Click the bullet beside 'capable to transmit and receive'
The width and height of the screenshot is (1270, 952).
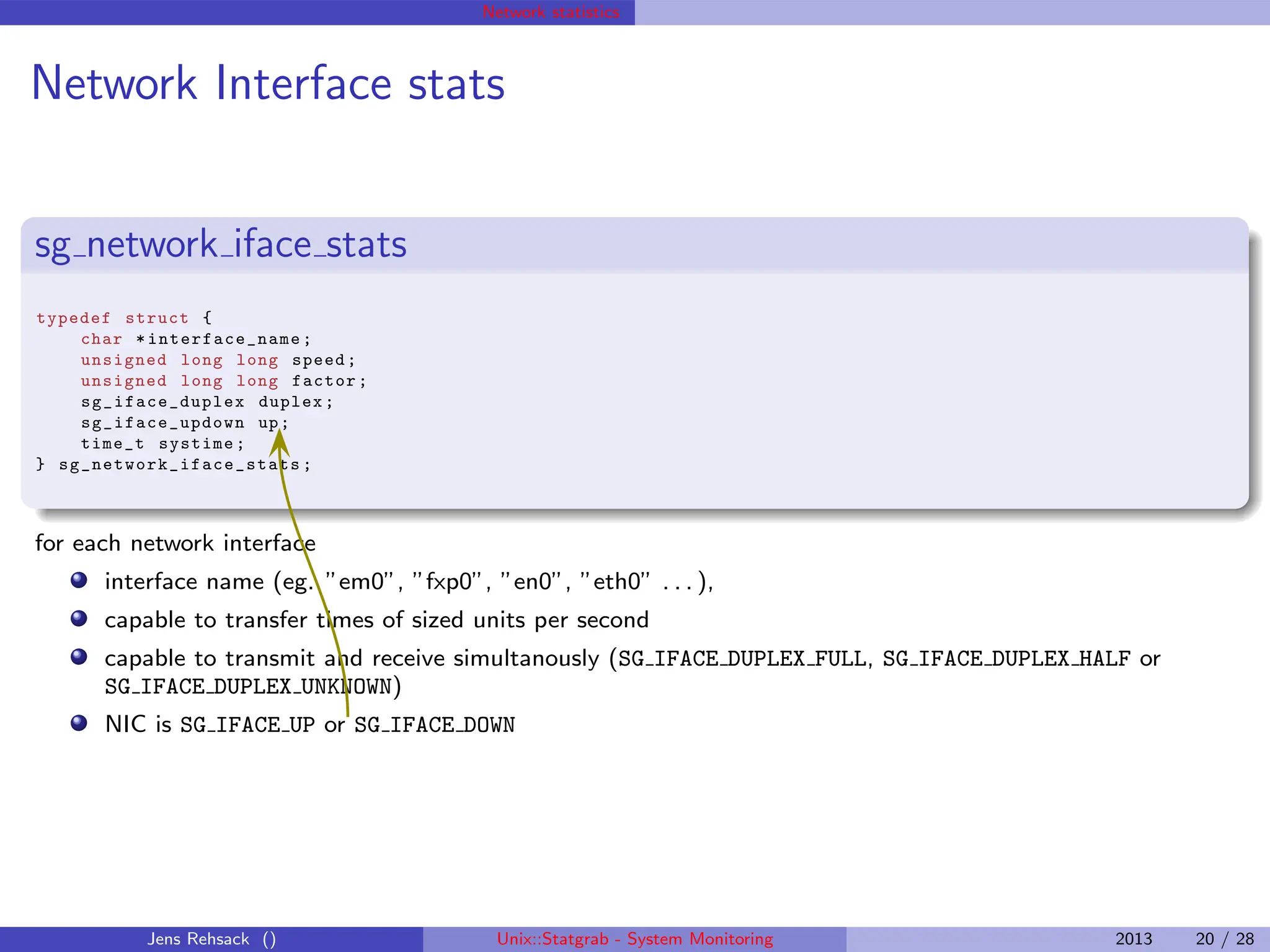(79, 657)
